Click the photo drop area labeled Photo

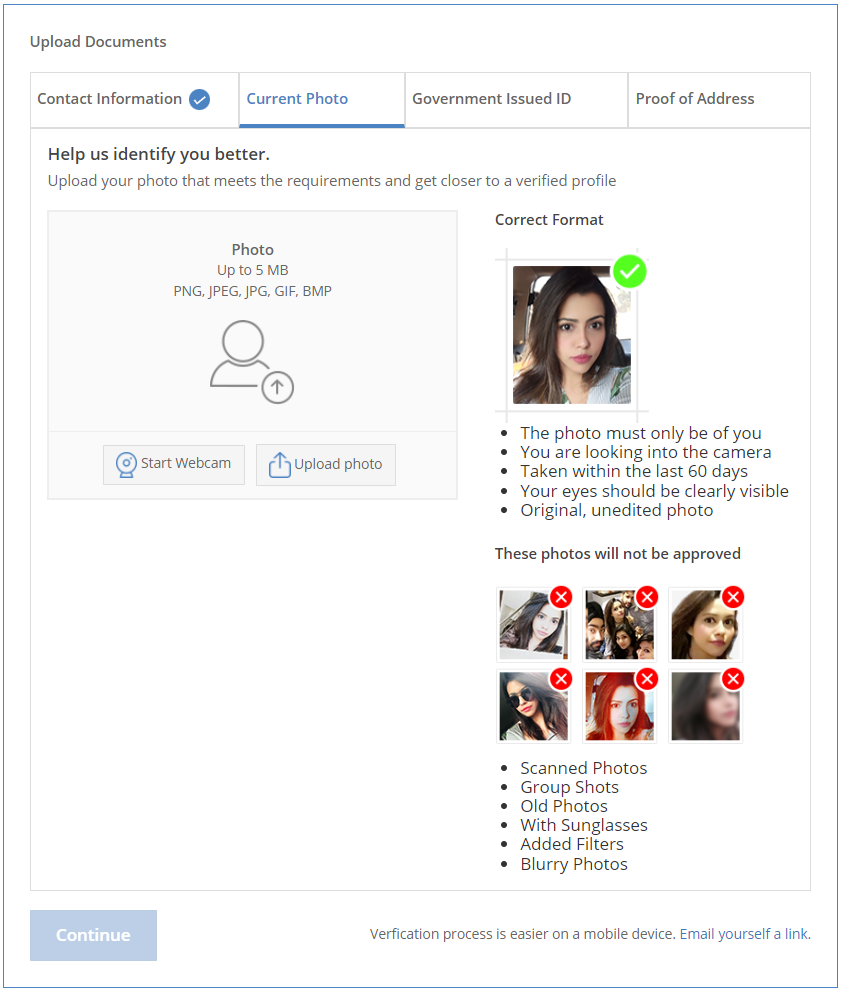252,320
